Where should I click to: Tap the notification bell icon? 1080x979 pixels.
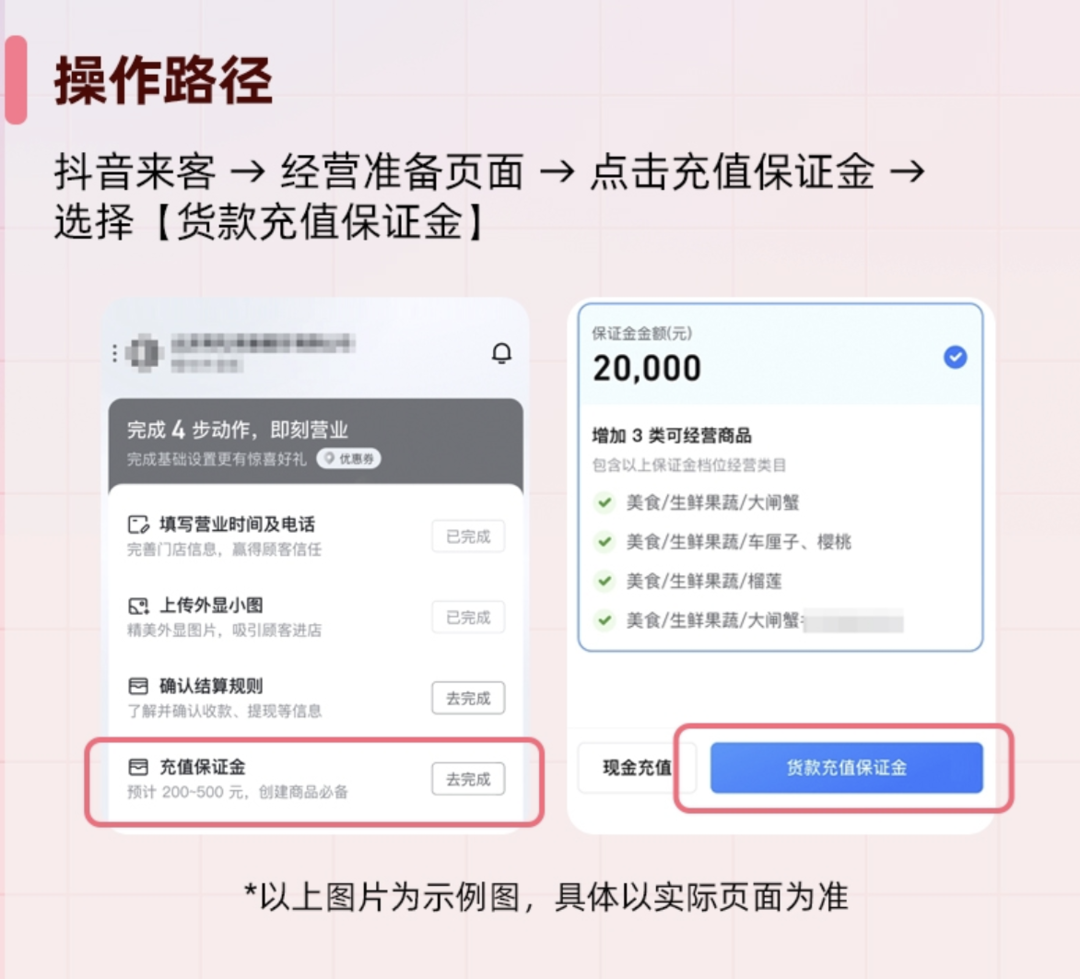501,353
